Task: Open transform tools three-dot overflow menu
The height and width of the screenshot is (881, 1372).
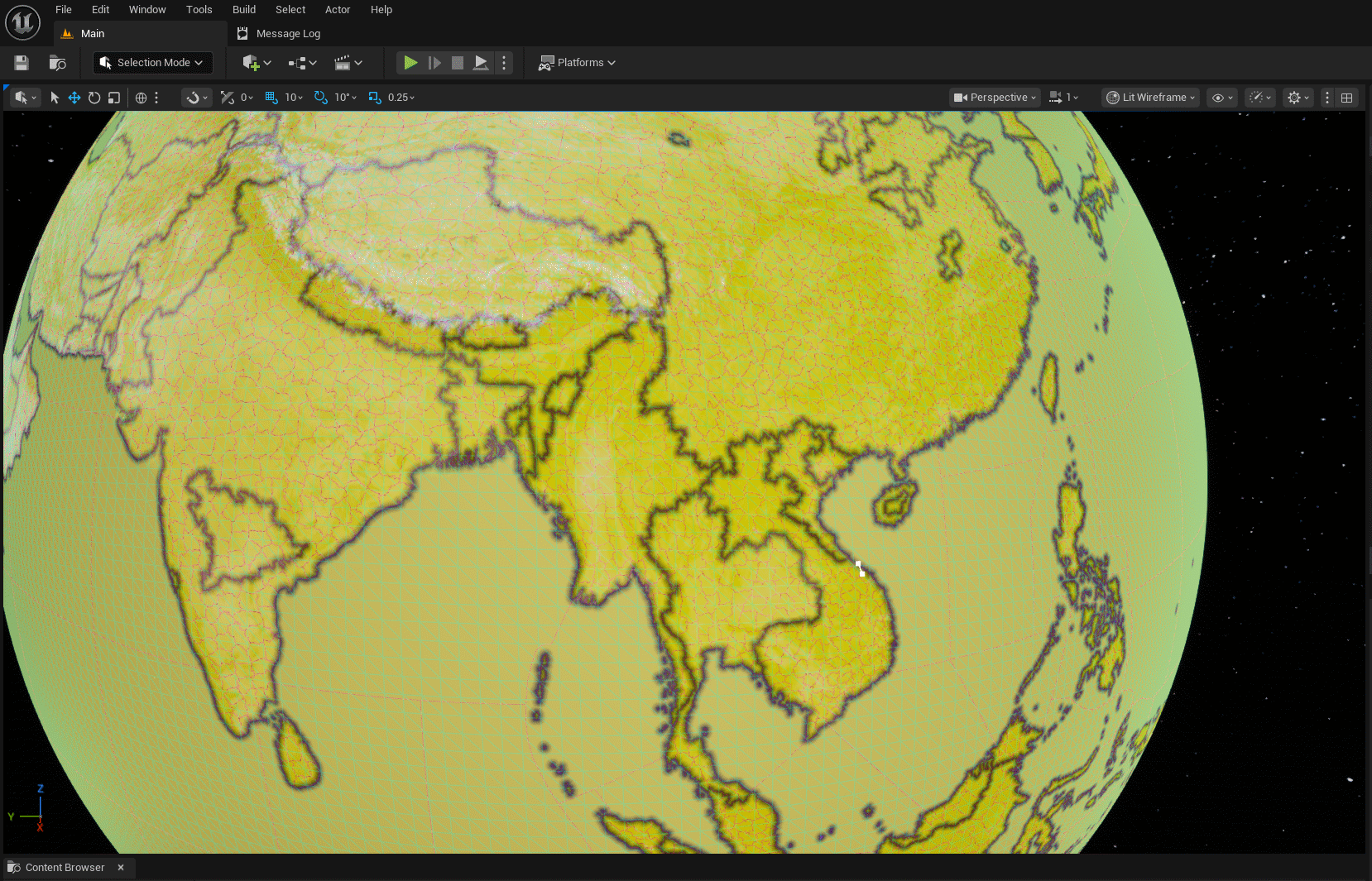Action: tap(156, 98)
